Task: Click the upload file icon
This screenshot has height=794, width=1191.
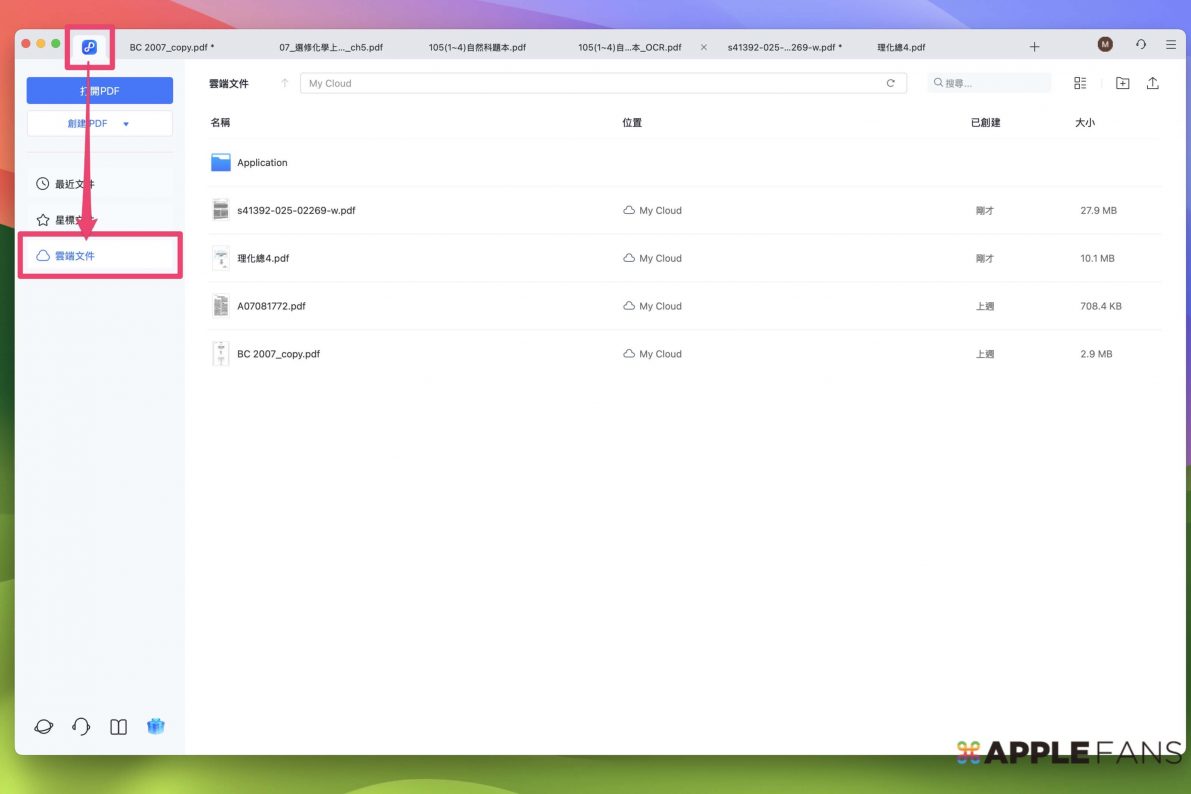Action: click(x=1152, y=84)
